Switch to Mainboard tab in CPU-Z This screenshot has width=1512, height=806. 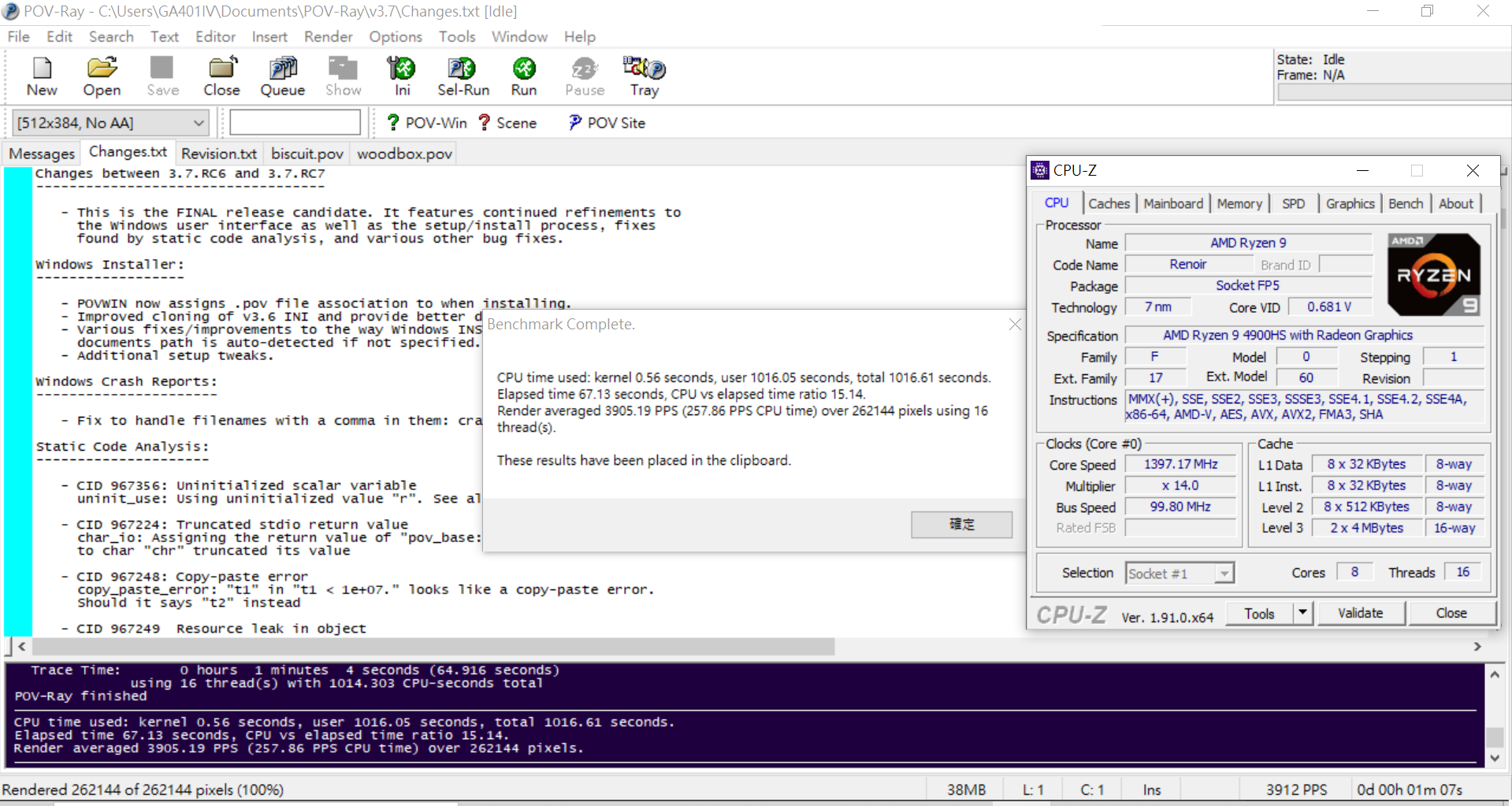(x=1173, y=203)
